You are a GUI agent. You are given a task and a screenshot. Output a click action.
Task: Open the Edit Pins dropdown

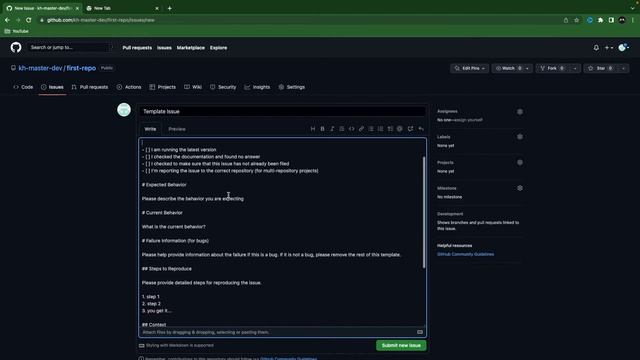click(469, 69)
